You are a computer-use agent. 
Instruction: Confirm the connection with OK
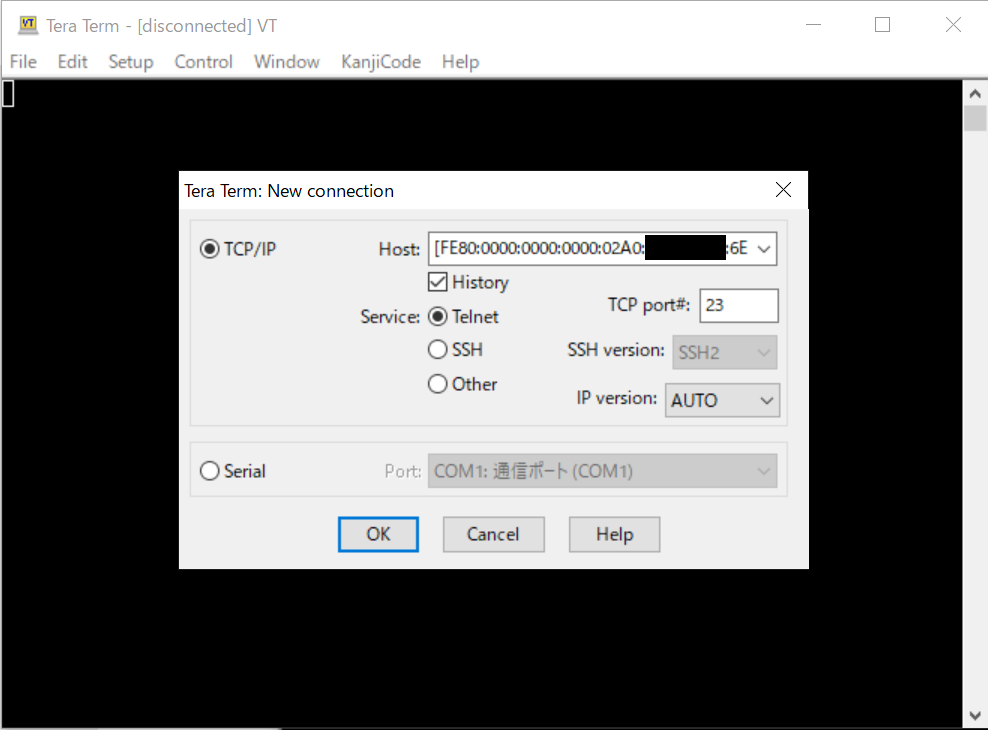point(378,534)
